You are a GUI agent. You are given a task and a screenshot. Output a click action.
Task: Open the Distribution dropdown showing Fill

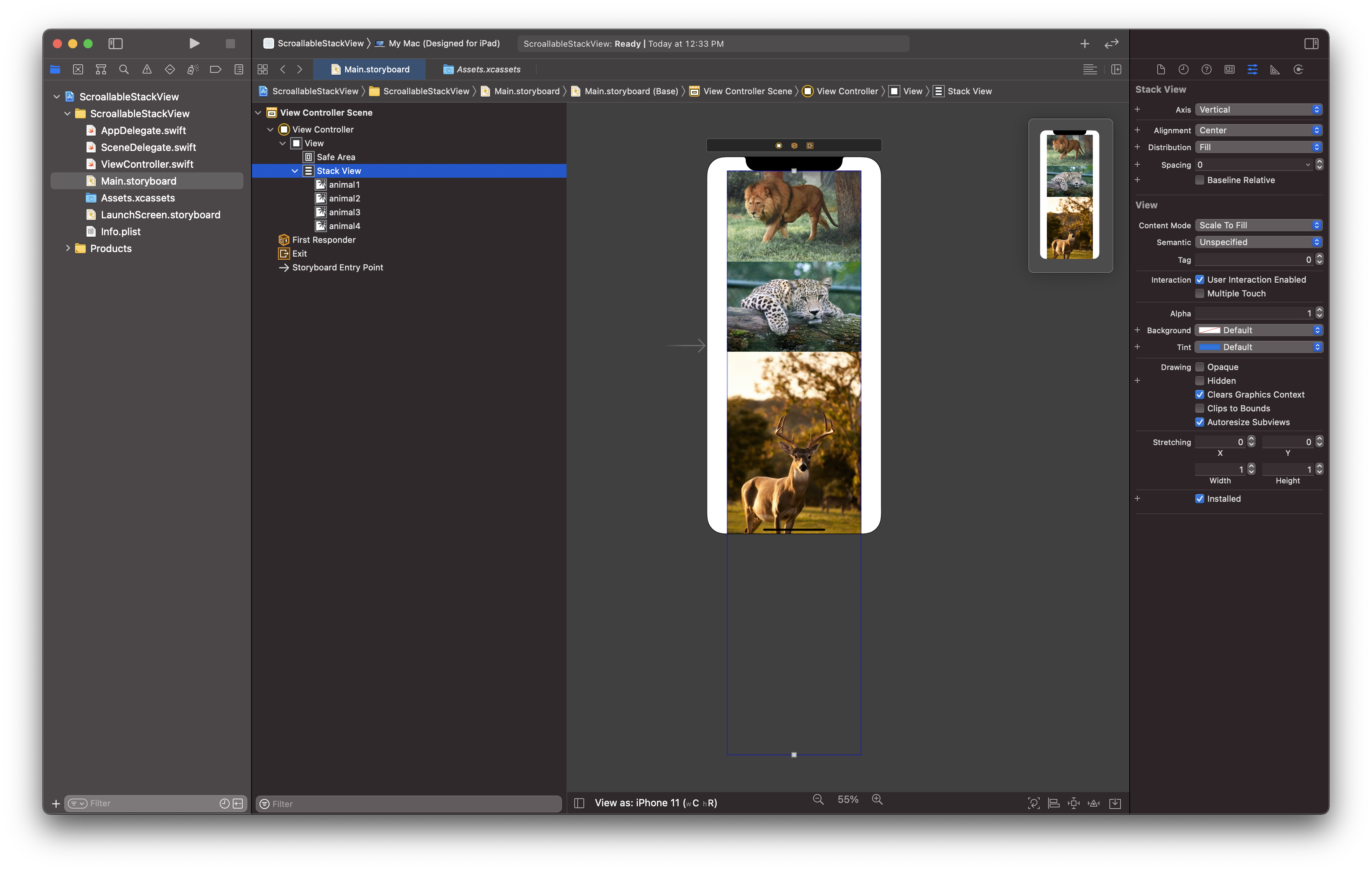click(1258, 147)
